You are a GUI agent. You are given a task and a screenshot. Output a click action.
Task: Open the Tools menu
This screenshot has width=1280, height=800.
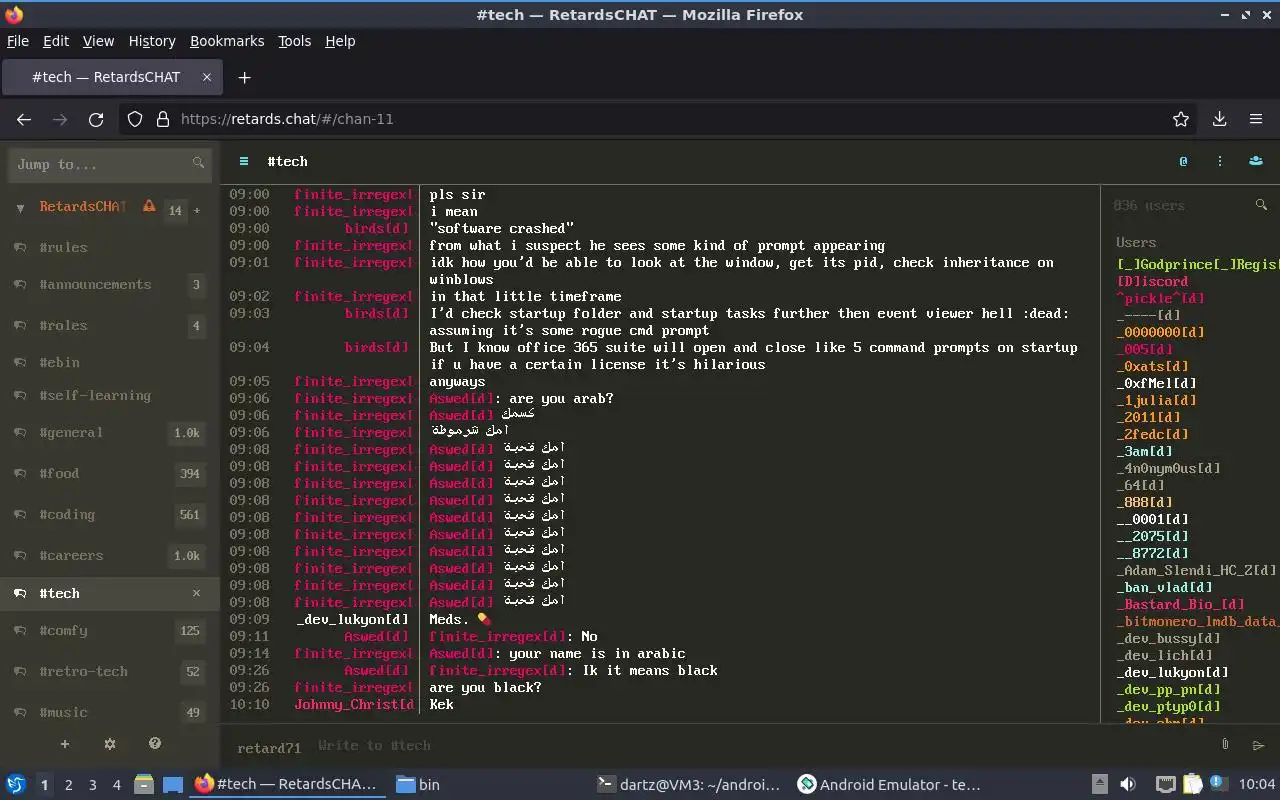pyautogui.click(x=295, y=41)
